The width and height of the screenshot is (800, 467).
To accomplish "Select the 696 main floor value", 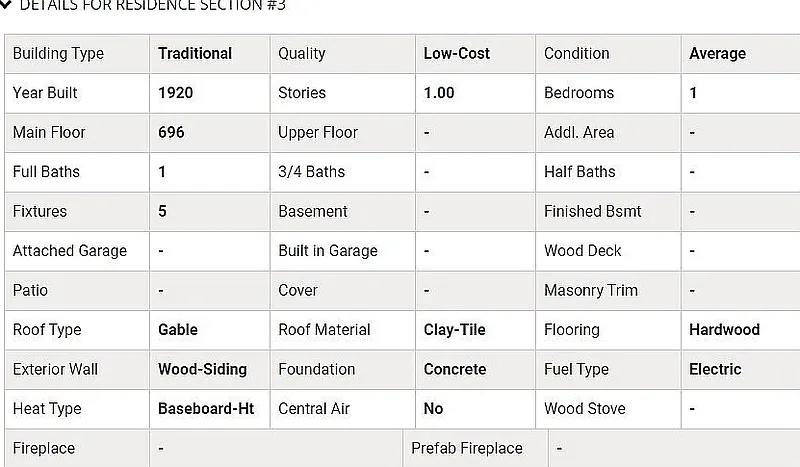I will click(172, 132).
